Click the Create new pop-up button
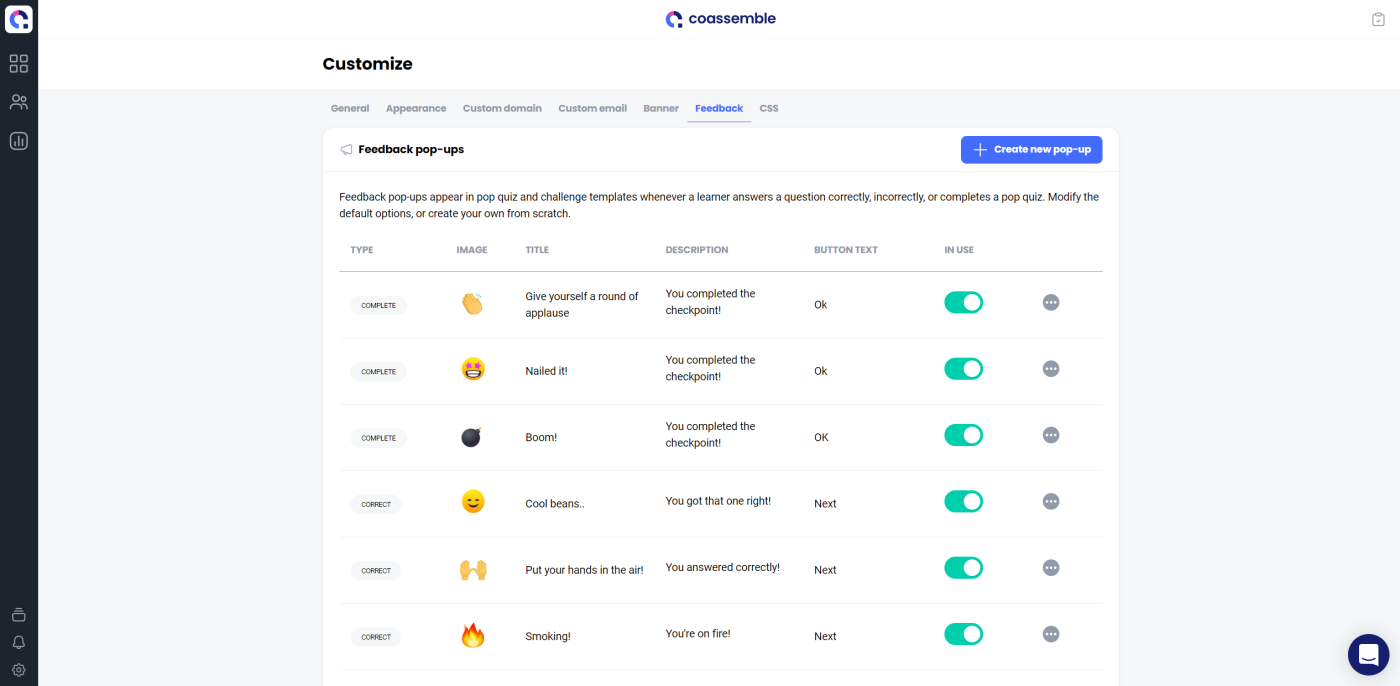This screenshot has width=1400, height=686. 1031,150
